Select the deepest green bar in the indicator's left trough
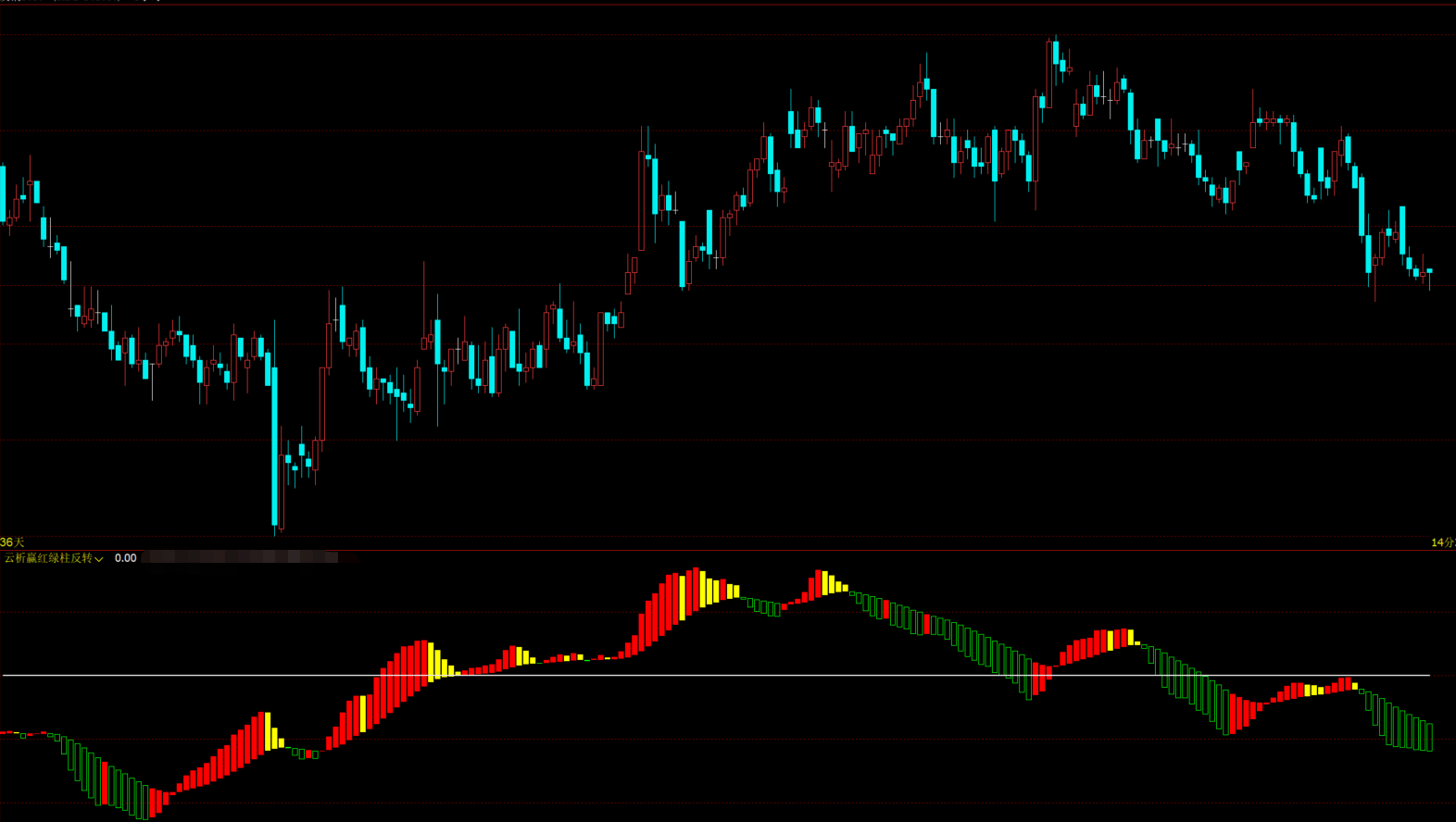The image size is (1456, 822). pyautogui.click(x=144, y=800)
